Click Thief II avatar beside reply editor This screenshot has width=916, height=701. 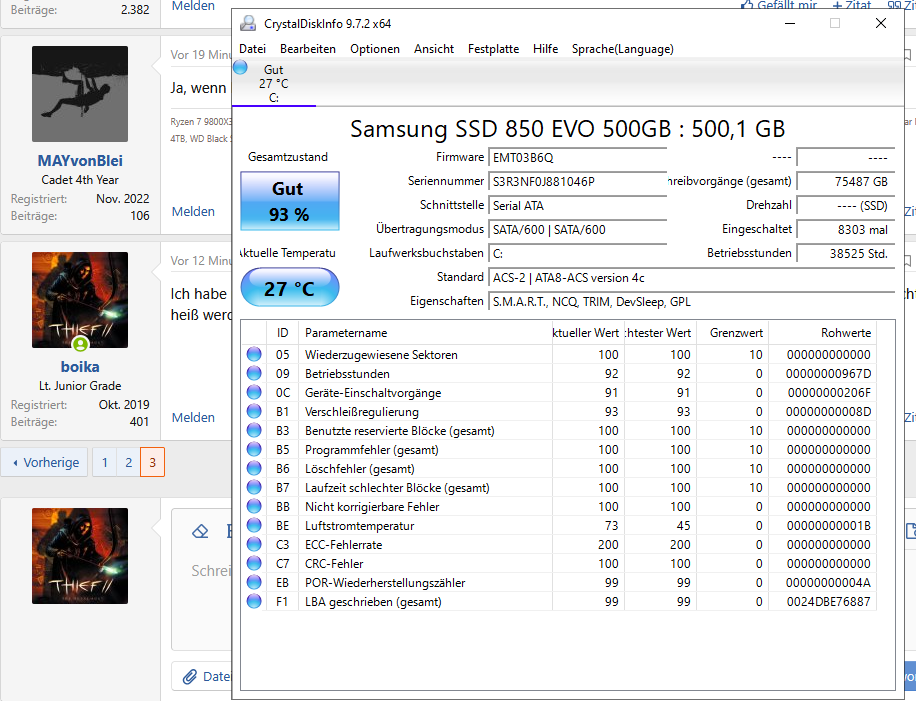click(x=80, y=556)
